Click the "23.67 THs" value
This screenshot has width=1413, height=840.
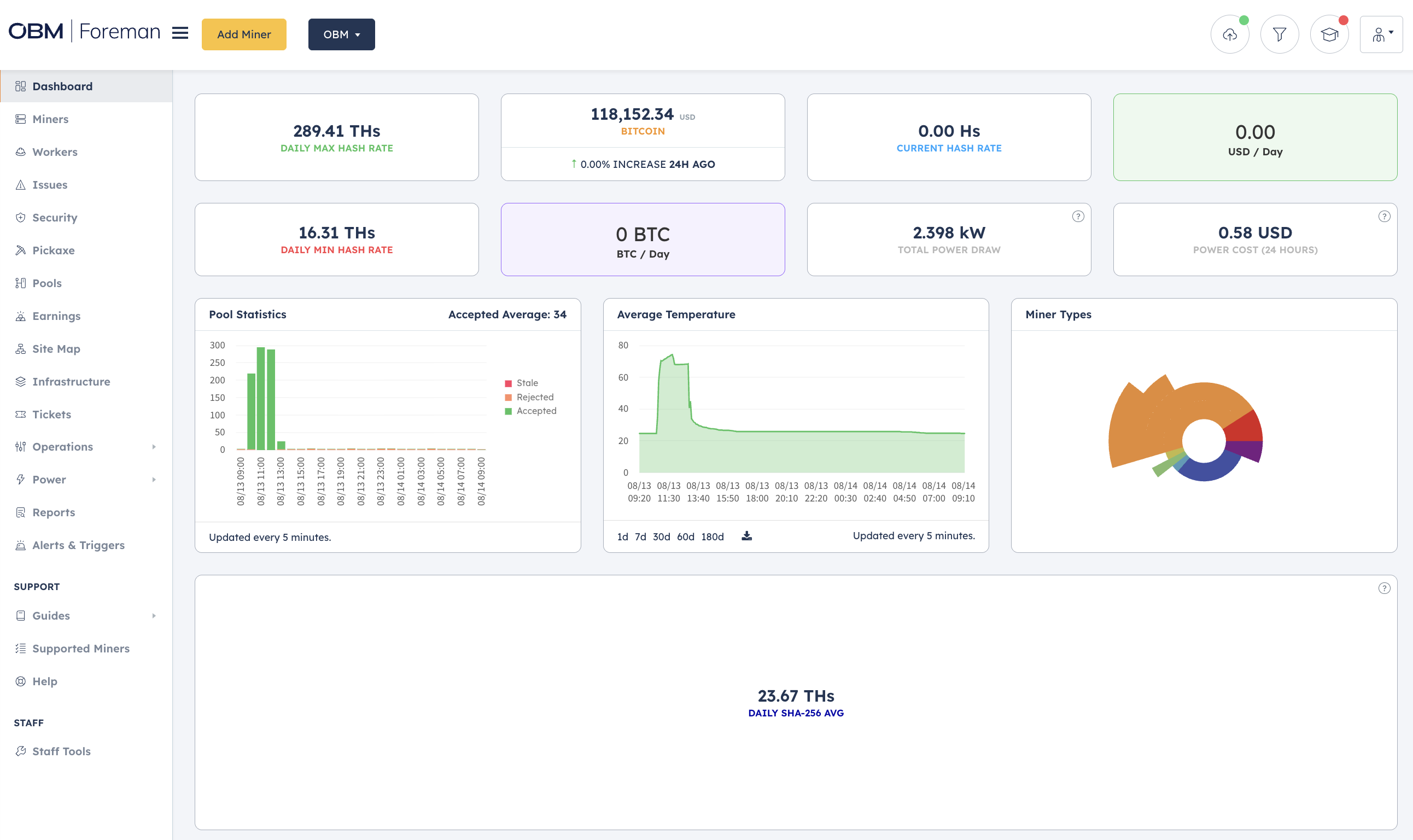click(x=796, y=696)
